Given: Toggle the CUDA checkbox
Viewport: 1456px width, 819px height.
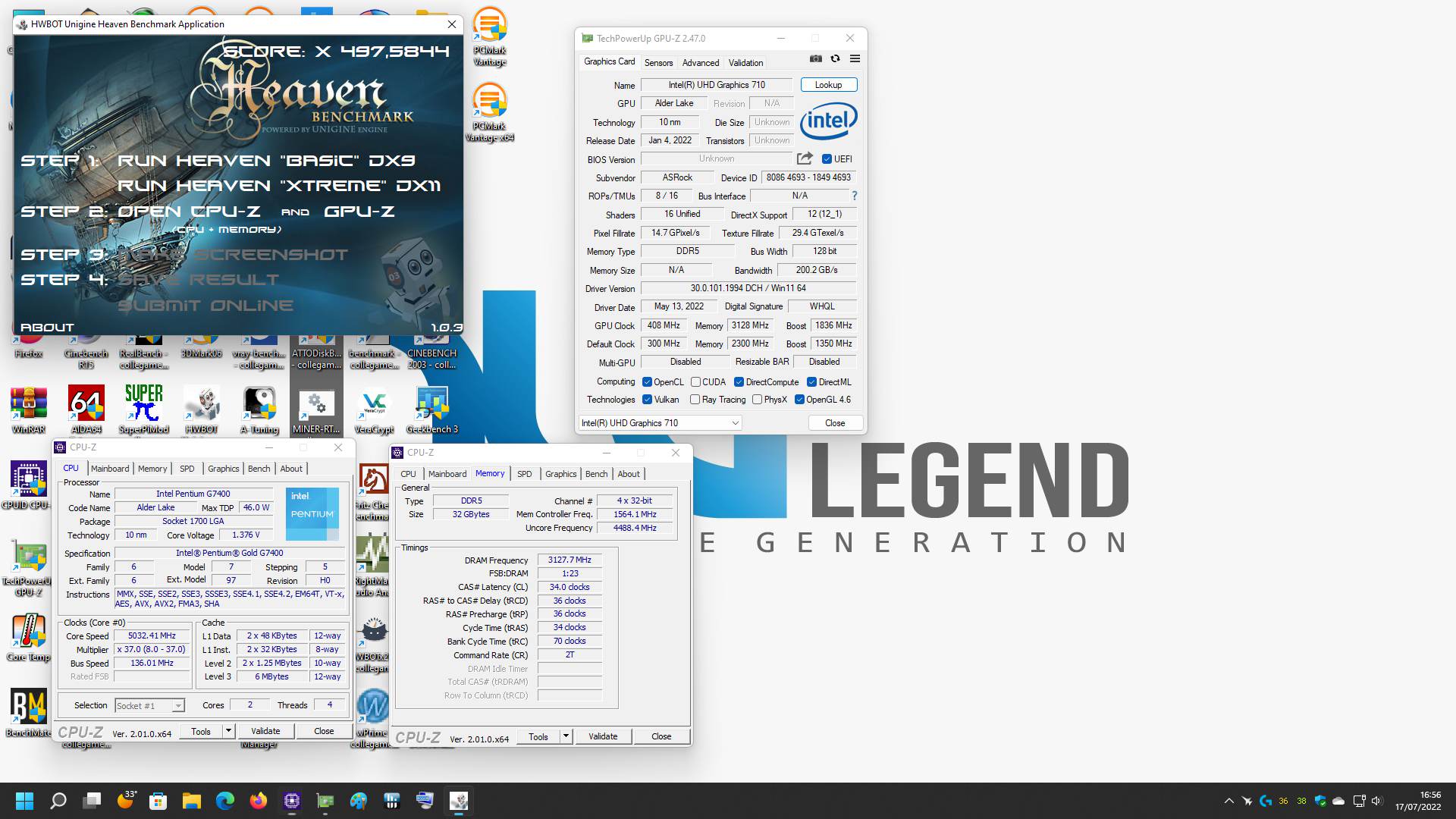Looking at the screenshot, I should (x=695, y=382).
